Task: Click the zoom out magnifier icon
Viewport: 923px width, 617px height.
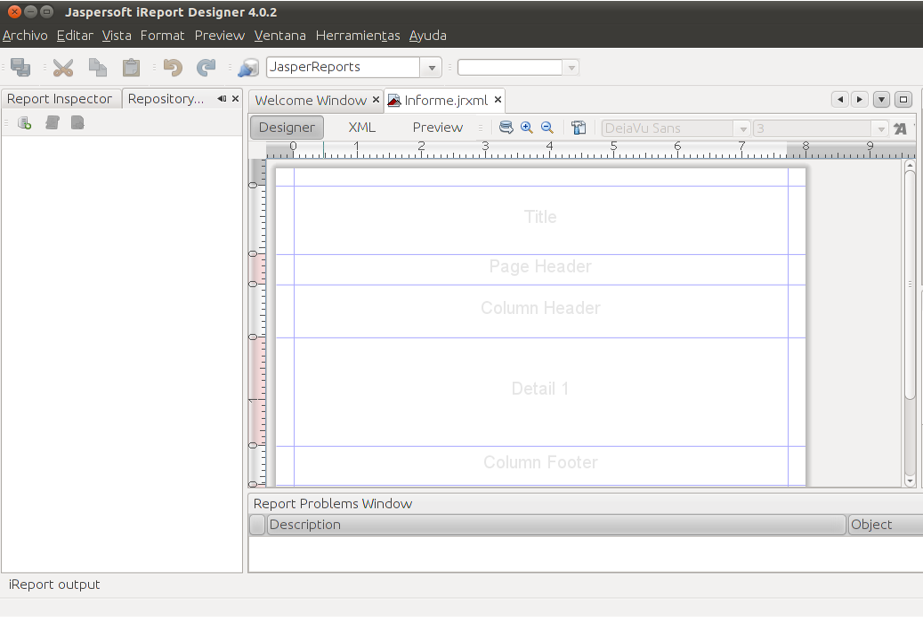Action: 547,127
